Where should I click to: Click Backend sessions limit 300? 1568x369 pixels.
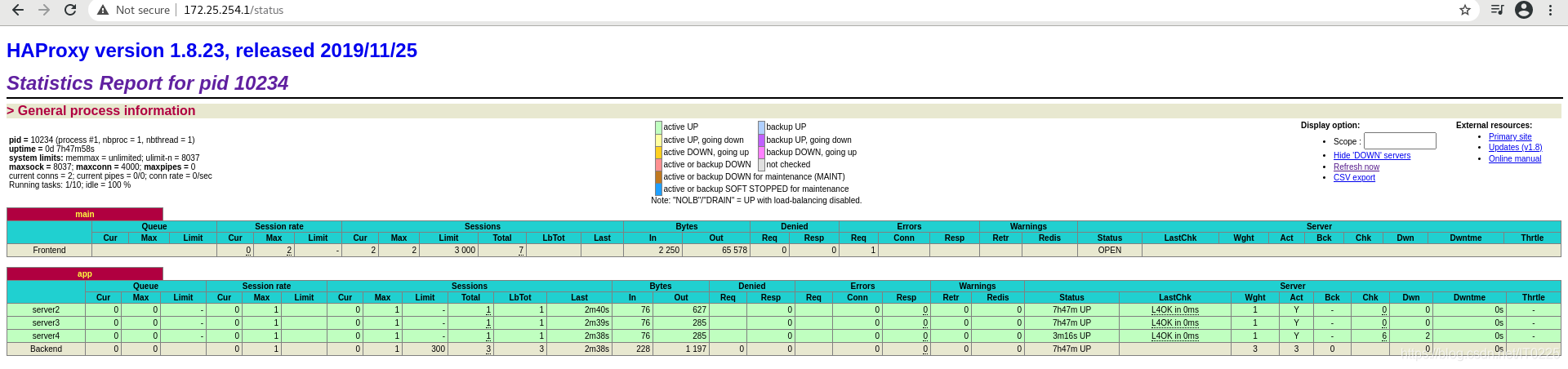click(439, 349)
